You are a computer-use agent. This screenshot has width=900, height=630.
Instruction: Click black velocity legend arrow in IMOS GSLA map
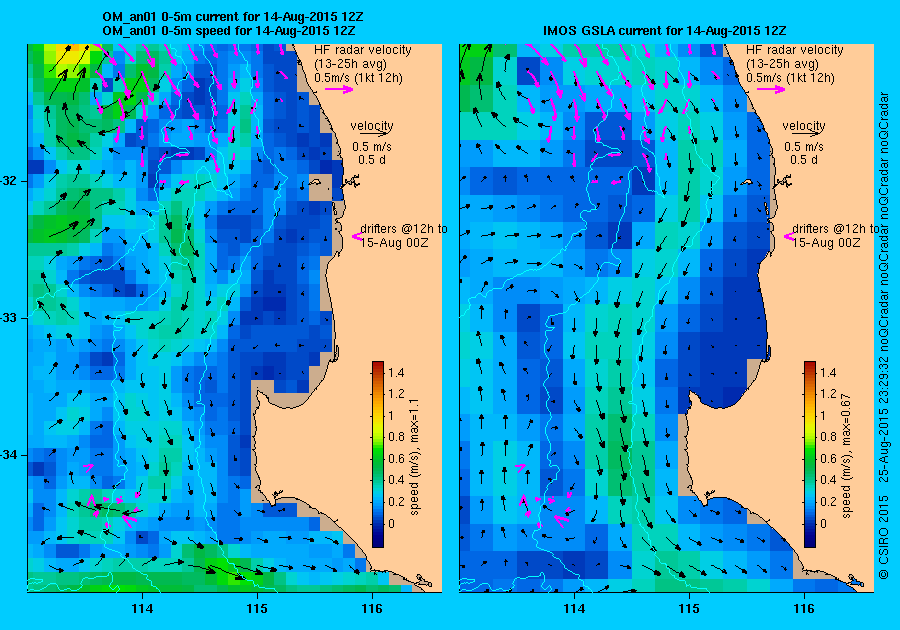pos(808,133)
